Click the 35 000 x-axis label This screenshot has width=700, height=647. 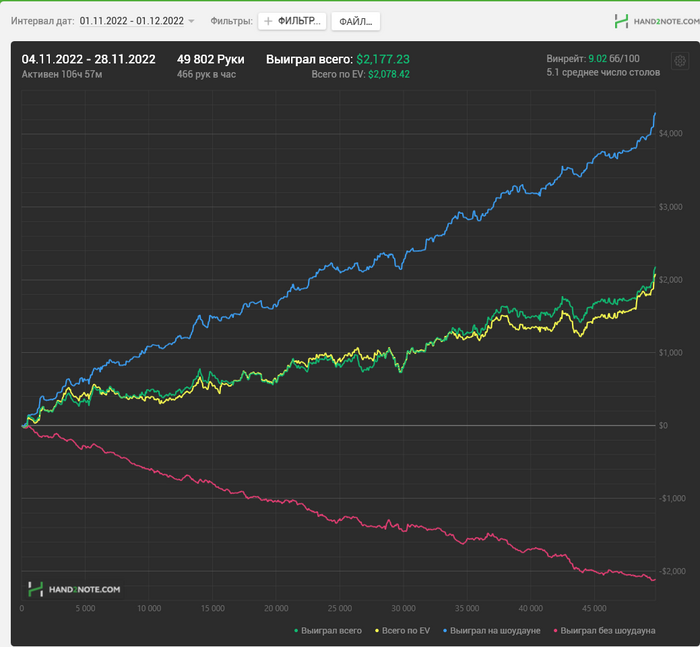[x=467, y=608]
